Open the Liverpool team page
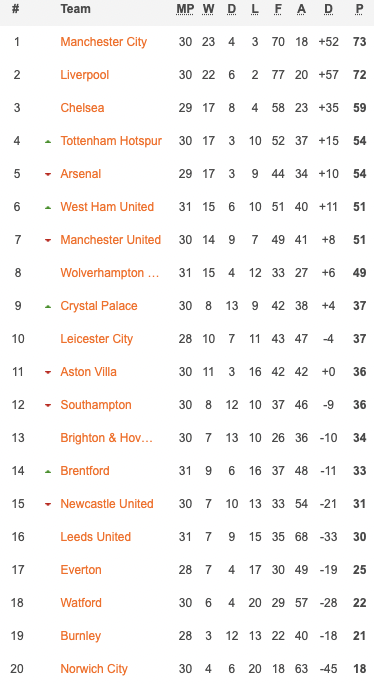 (x=85, y=75)
